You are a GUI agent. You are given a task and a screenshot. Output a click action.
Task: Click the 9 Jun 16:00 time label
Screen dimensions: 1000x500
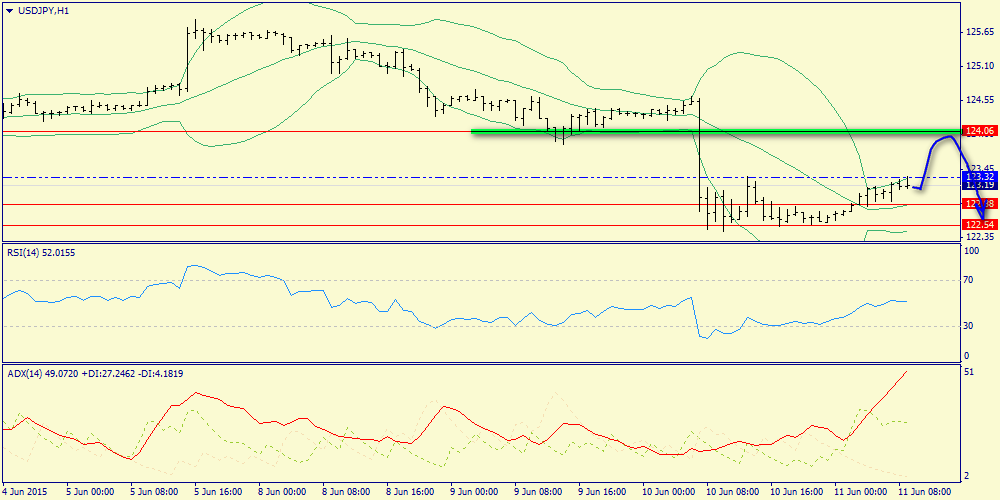coord(602,492)
